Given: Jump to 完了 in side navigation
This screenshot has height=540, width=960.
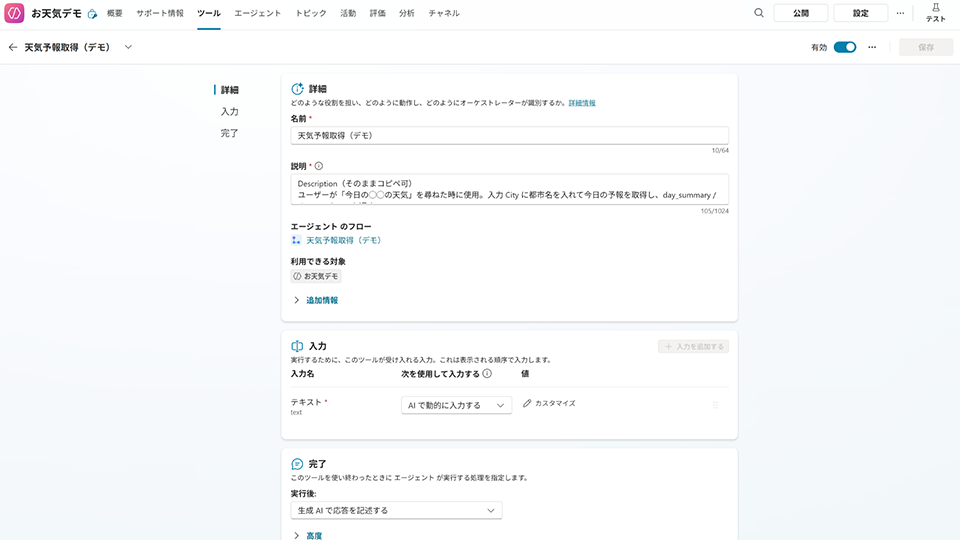Looking at the screenshot, I should tap(230, 133).
